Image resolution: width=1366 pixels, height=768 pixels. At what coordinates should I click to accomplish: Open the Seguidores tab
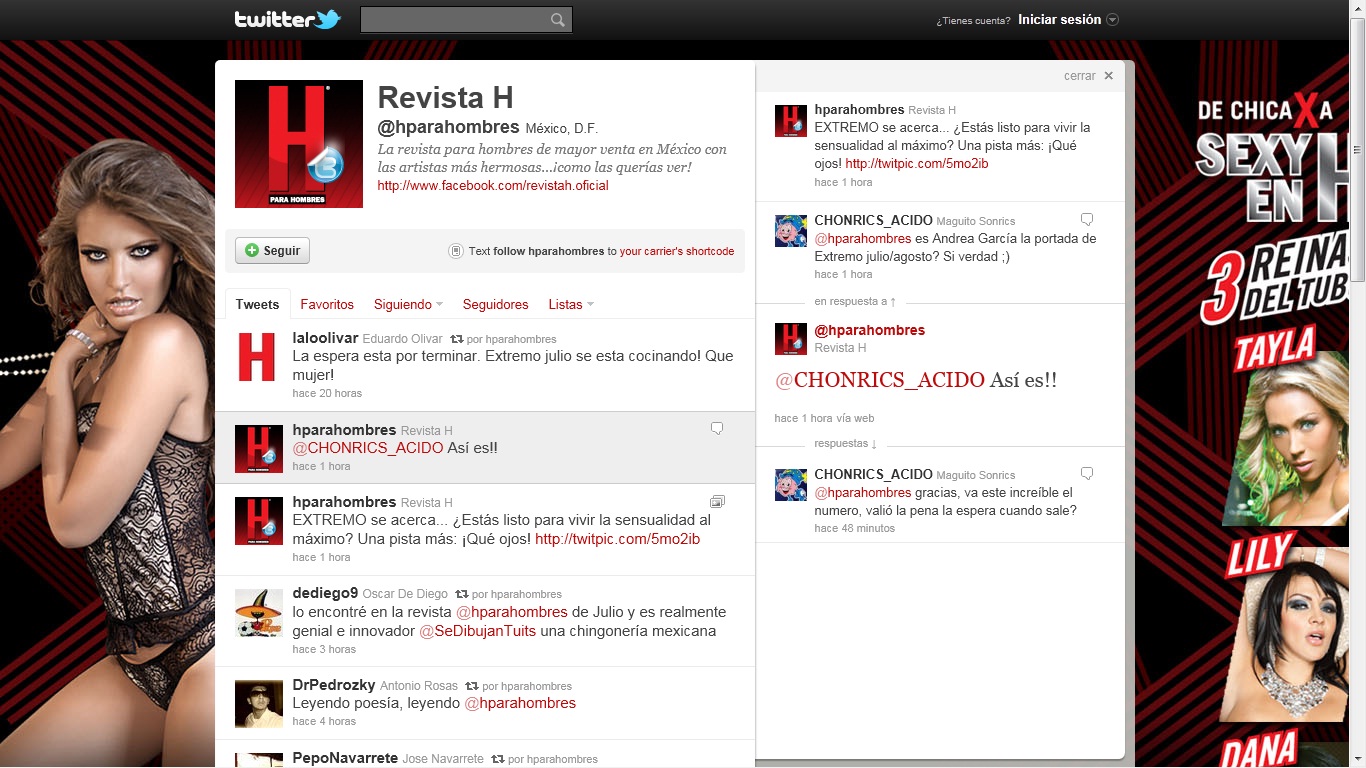tap(495, 304)
